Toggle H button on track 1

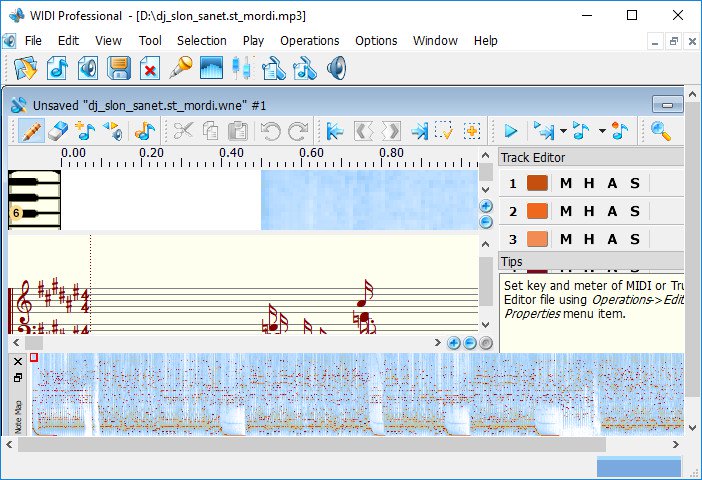pyautogui.click(x=589, y=183)
